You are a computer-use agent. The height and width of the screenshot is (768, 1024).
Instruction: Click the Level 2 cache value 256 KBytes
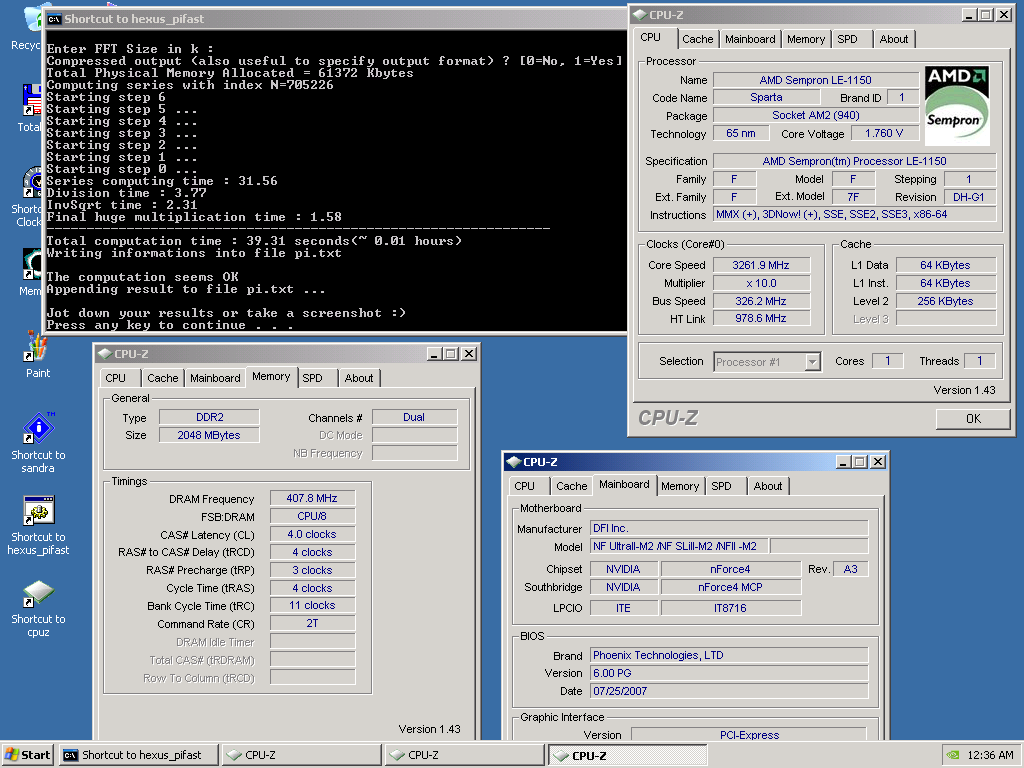(945, 301)
